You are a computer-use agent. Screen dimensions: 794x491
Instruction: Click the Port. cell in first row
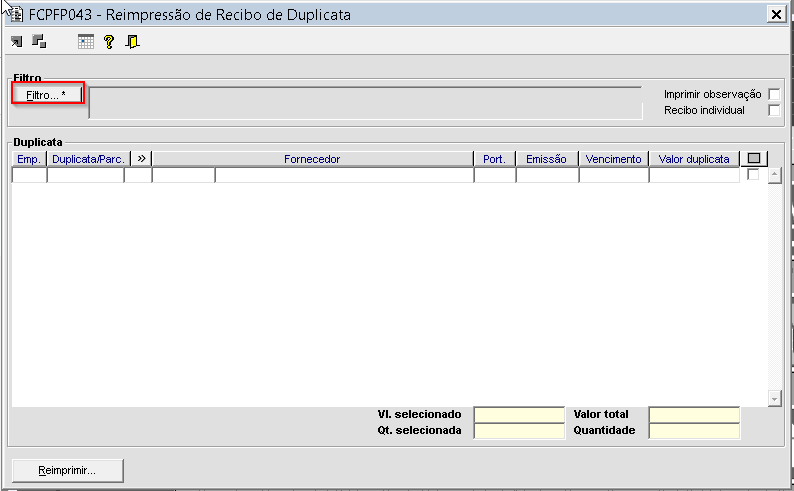pyautogui.click(x=495, y=175)
